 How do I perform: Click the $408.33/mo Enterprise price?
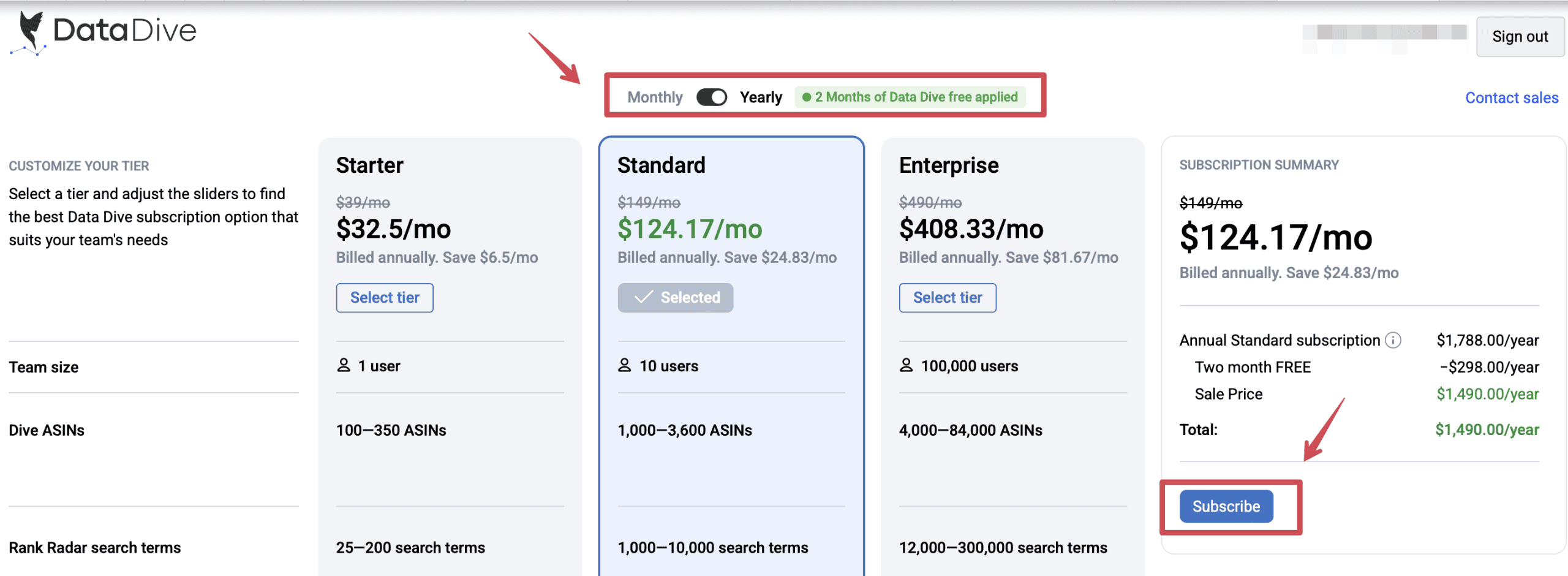971,229
